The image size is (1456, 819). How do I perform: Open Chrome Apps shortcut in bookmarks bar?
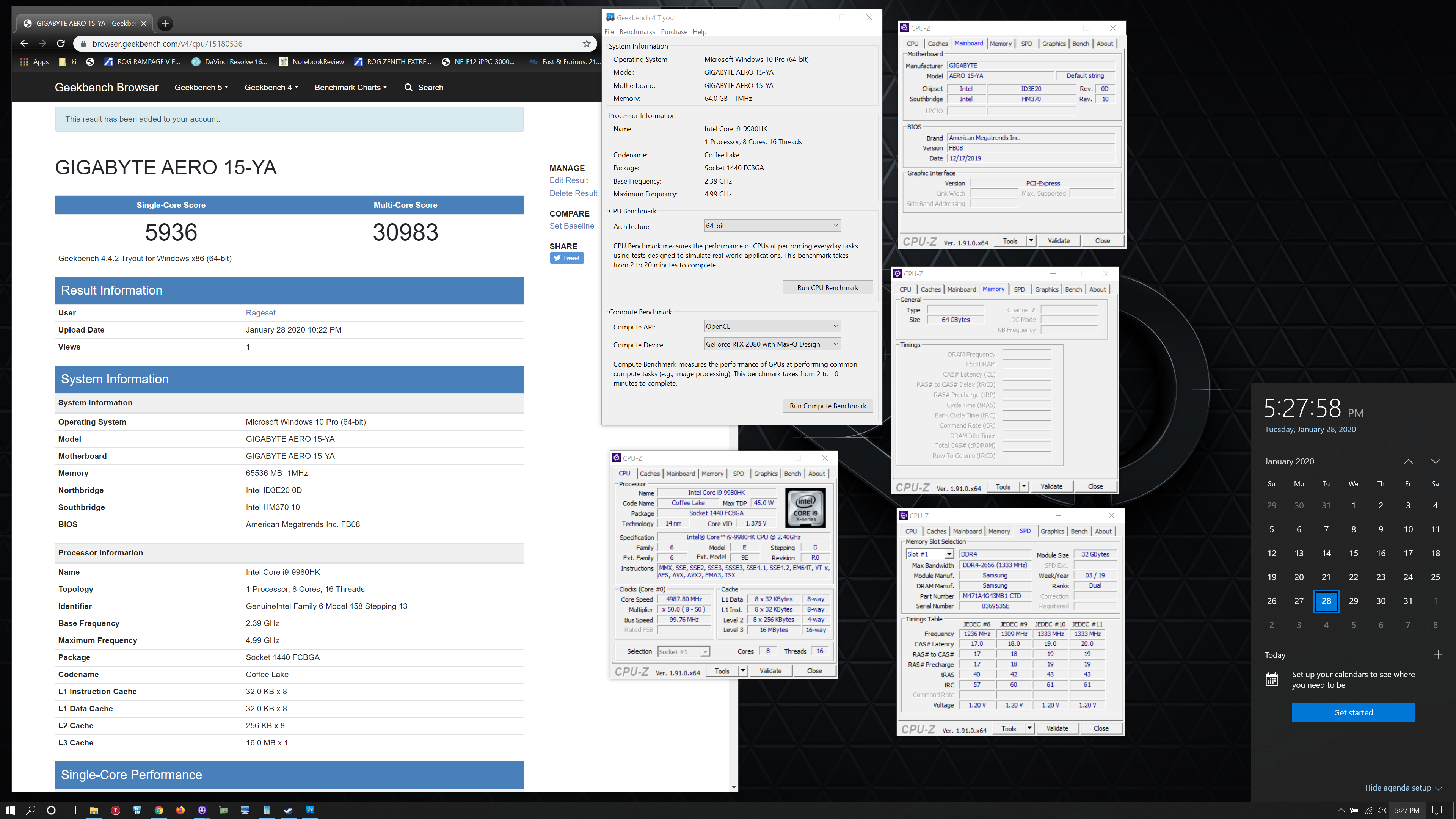tap(35, 61)
